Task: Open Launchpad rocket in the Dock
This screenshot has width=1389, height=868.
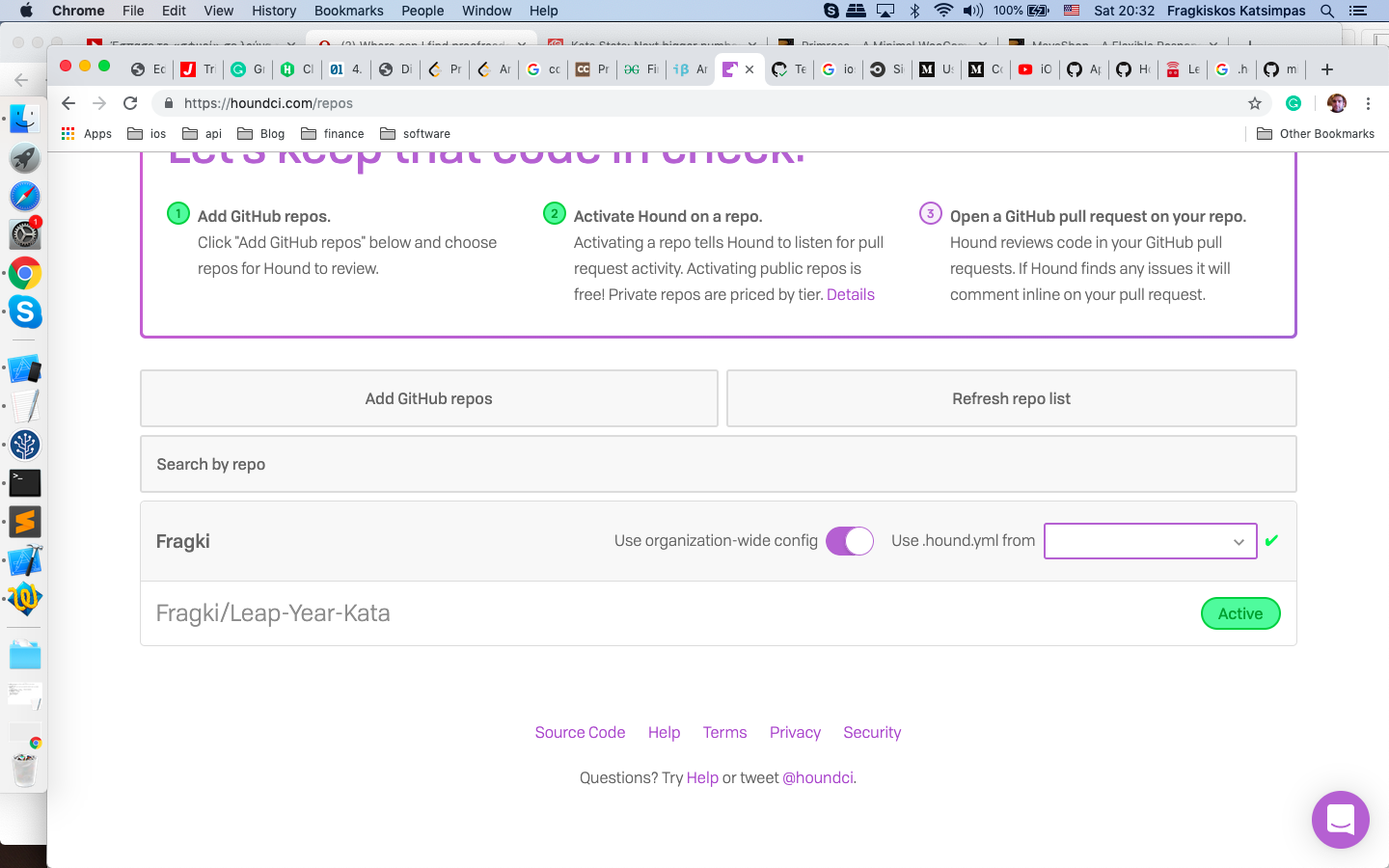Action: coord(25,158)
